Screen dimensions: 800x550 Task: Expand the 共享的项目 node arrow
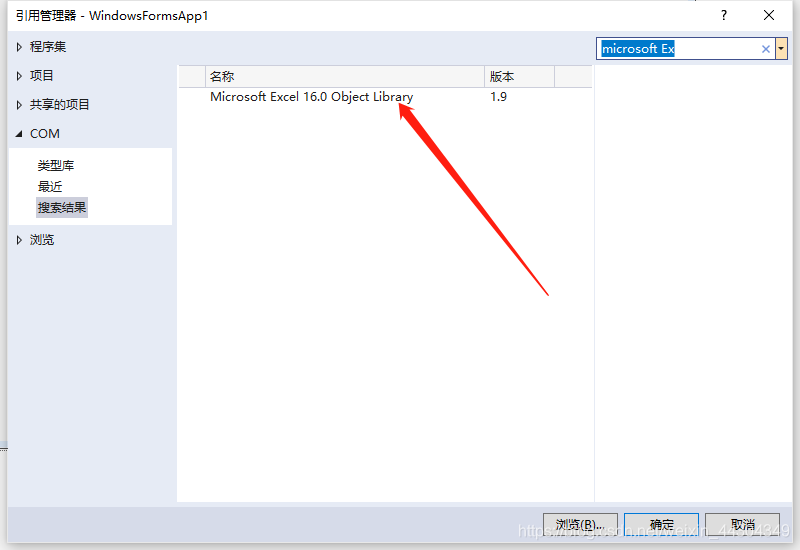pyautogui.click(x=19, y=105)
